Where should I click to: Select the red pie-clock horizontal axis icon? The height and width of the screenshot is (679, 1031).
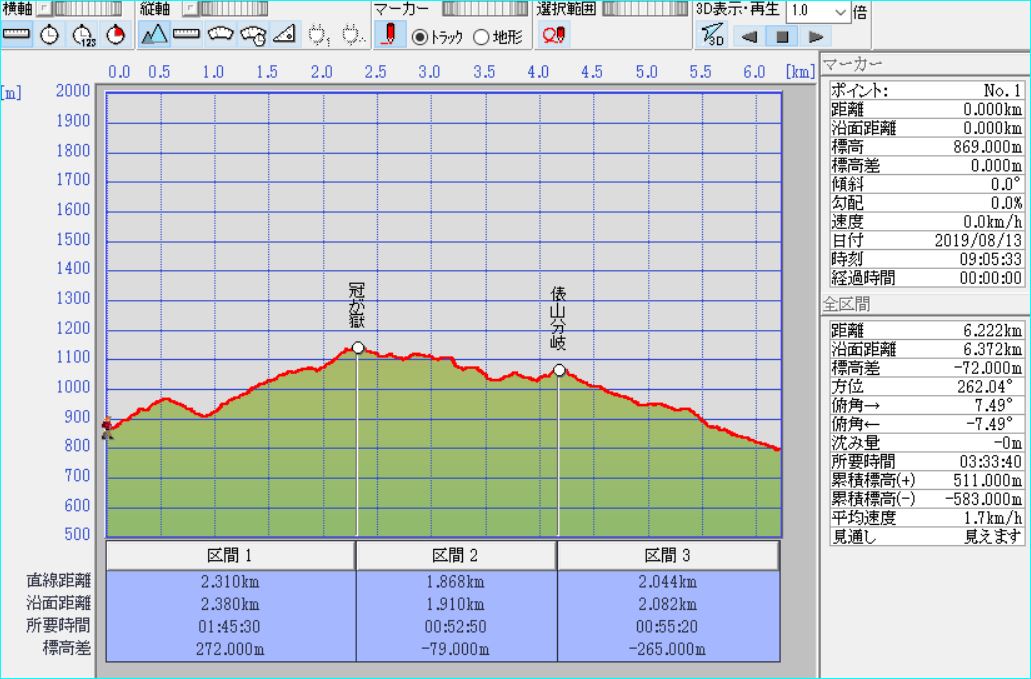pos(116,35)
